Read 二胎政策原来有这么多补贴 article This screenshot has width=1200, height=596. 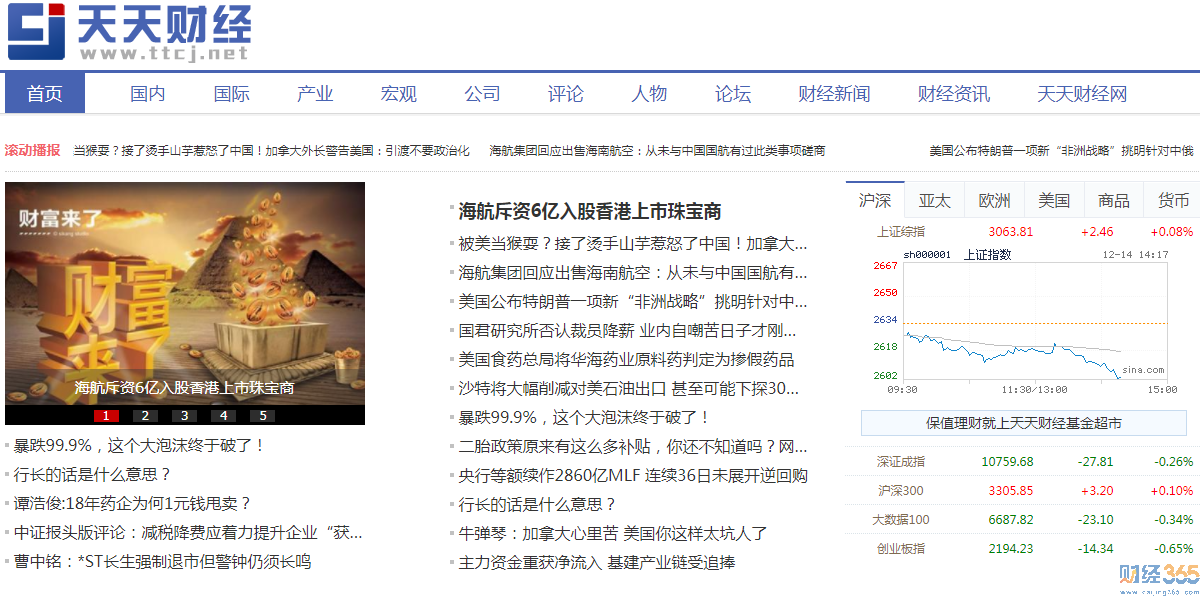[632, 446]
